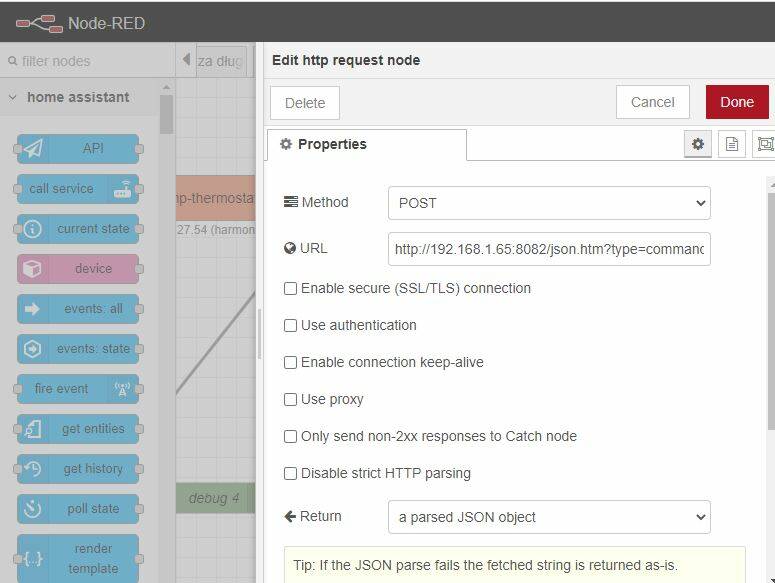Open the node settings gear icon
775x583 pixels.
[x=697, y=144]
